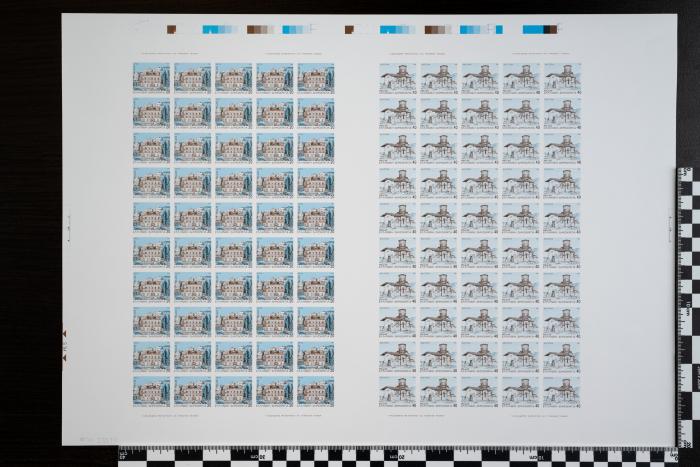The height and width of the screenshot is (467, 700).
Task: Click the top-left stamp of the left pane
Action: point(151,78)
